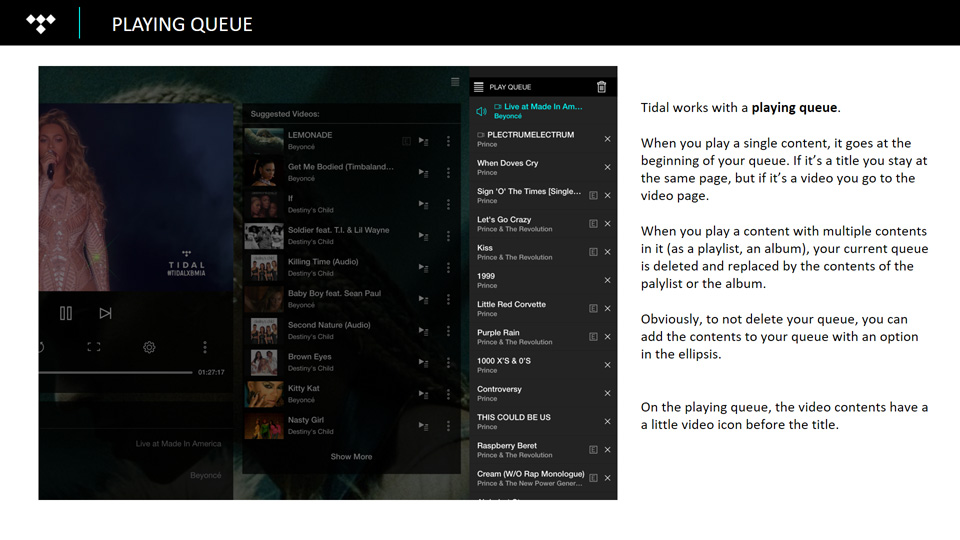
Task: Add Killing Time (Audio) to play queue
Action: pyautogui.click(x=423, y=268)
